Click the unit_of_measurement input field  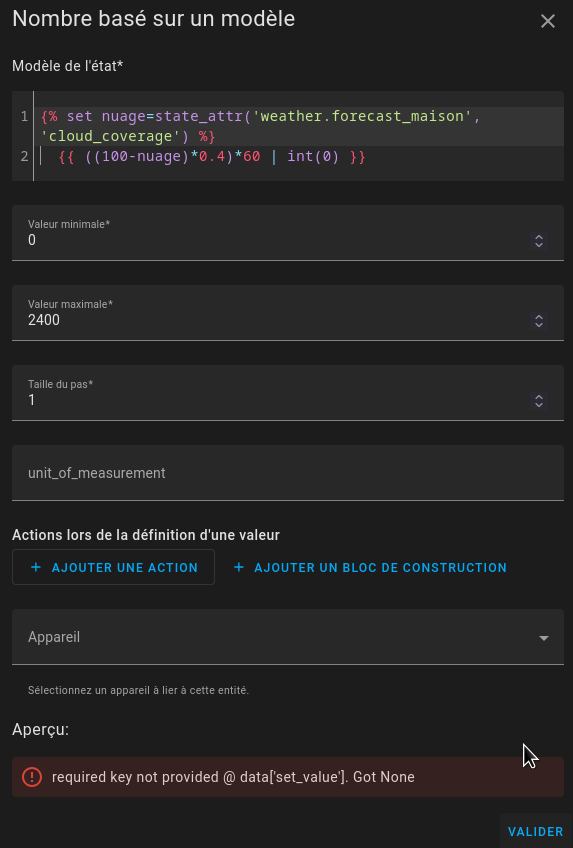pyautogui.click(x=288, y=473)
